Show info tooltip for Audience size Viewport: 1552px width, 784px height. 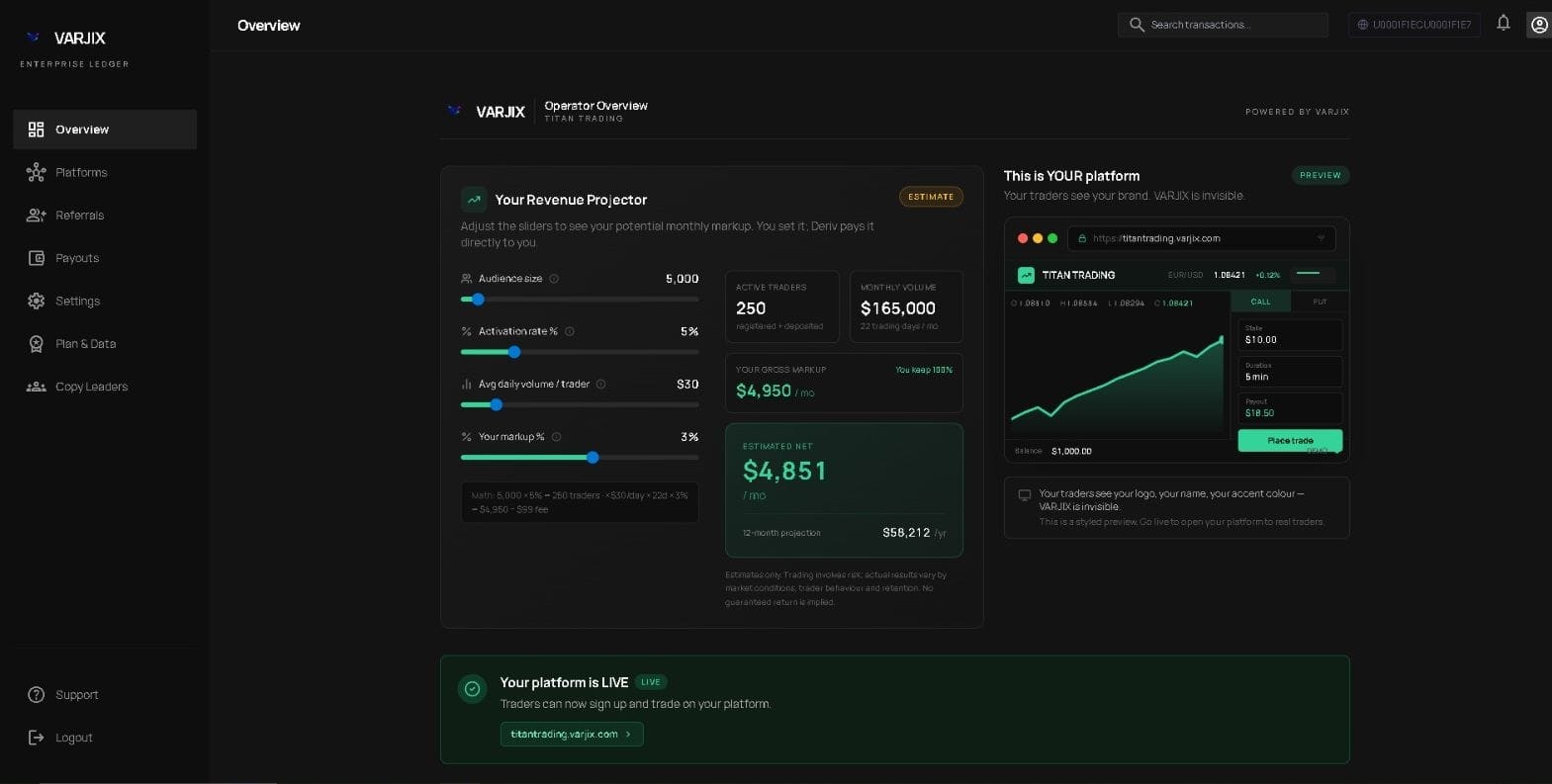[554, 279]
